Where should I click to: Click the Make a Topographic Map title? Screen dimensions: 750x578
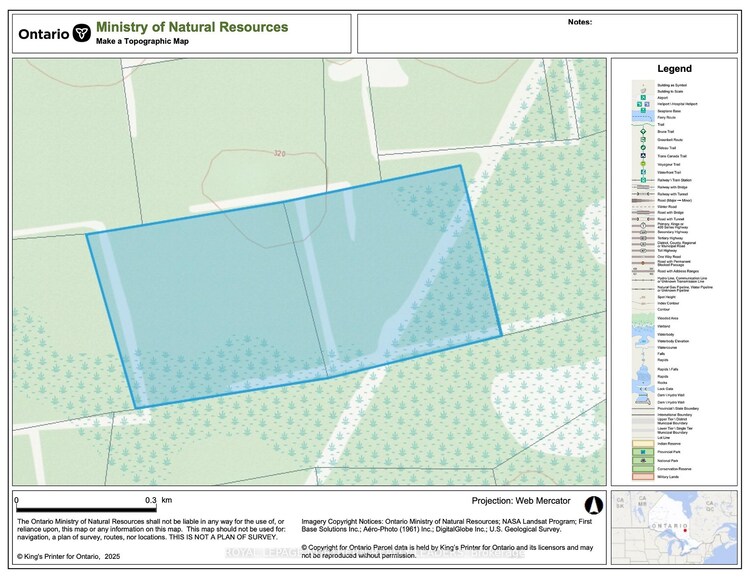(x=142, y=42)
